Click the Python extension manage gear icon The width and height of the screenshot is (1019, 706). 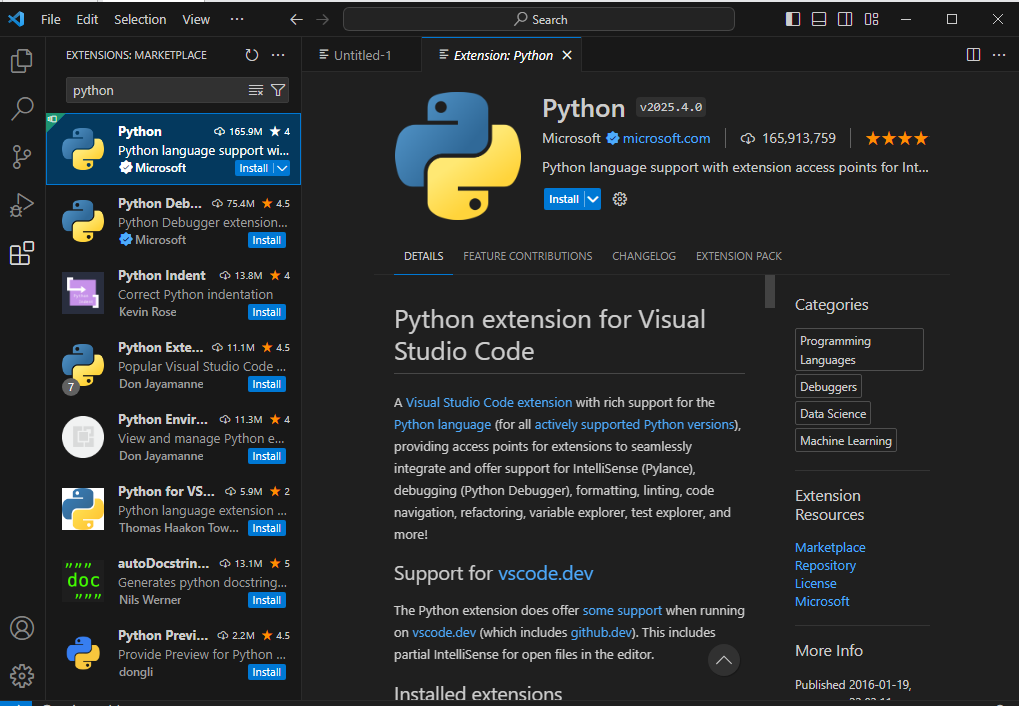click(x=620, y=199)
